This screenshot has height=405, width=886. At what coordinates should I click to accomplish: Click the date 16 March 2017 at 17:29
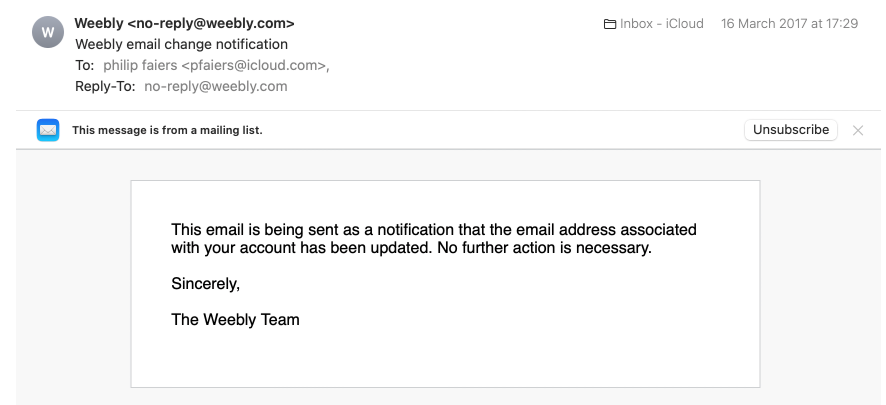[789, 24]
